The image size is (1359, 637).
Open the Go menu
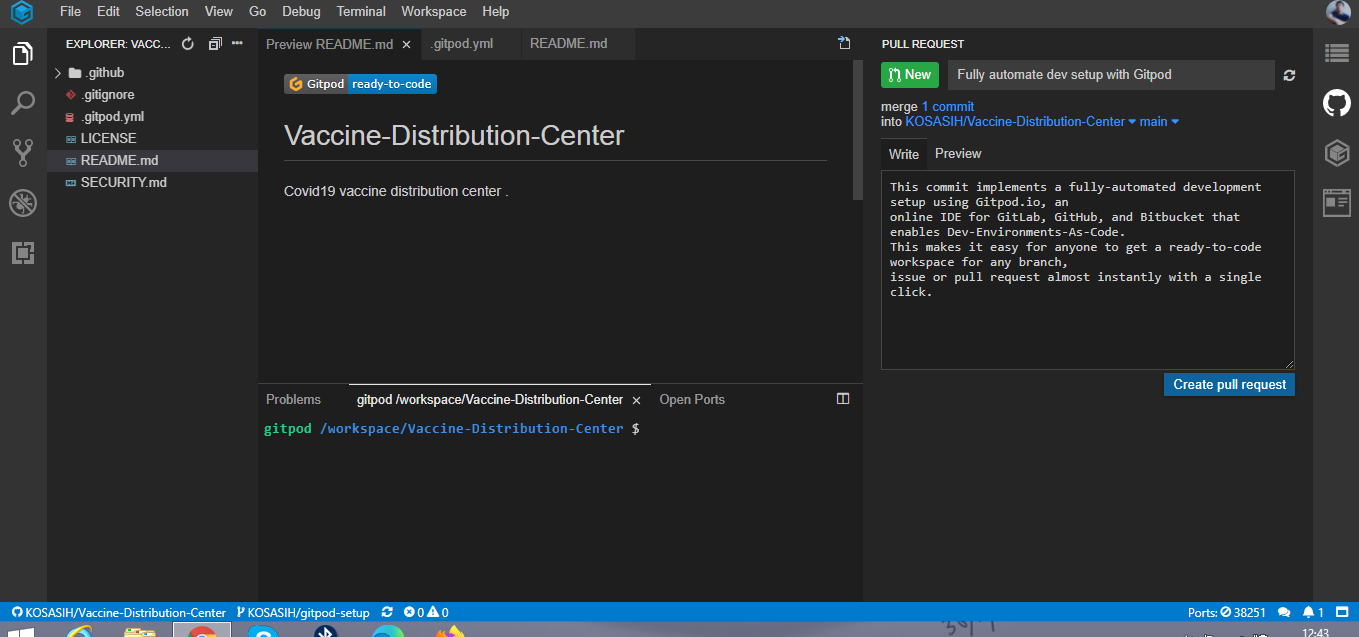[258, 12]
